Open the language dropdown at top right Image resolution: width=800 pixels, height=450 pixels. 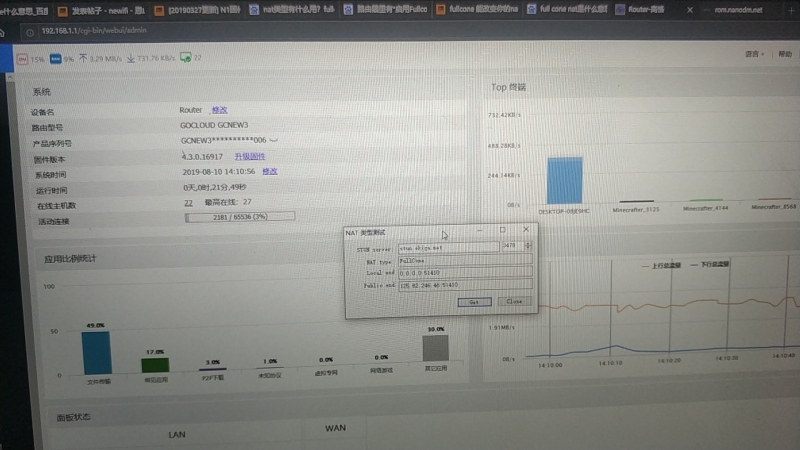756,53
